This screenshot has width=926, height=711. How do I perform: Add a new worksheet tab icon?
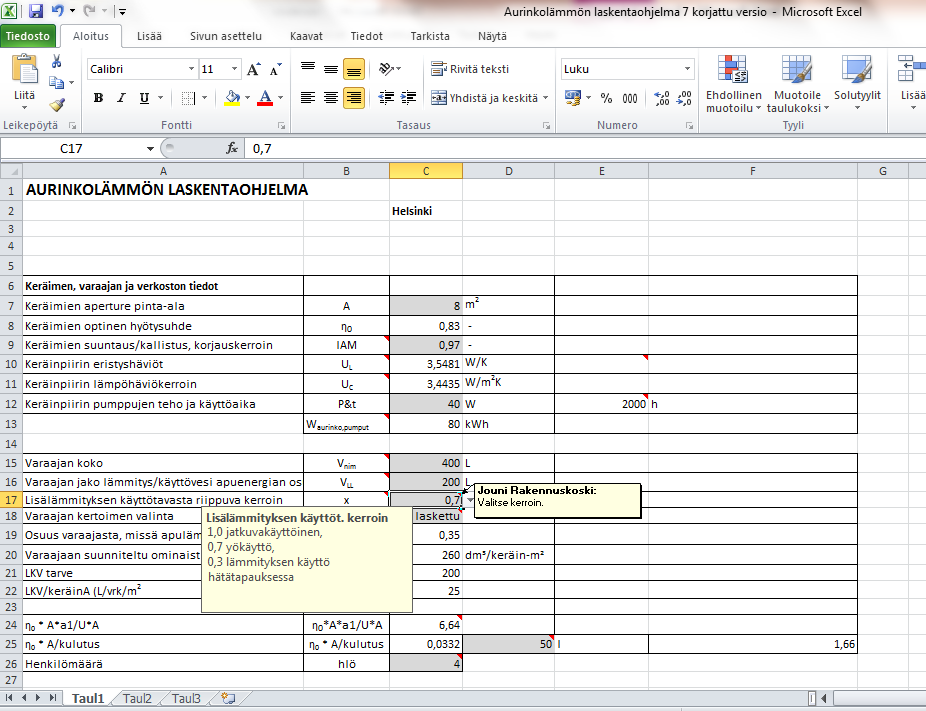pos(228,698)
